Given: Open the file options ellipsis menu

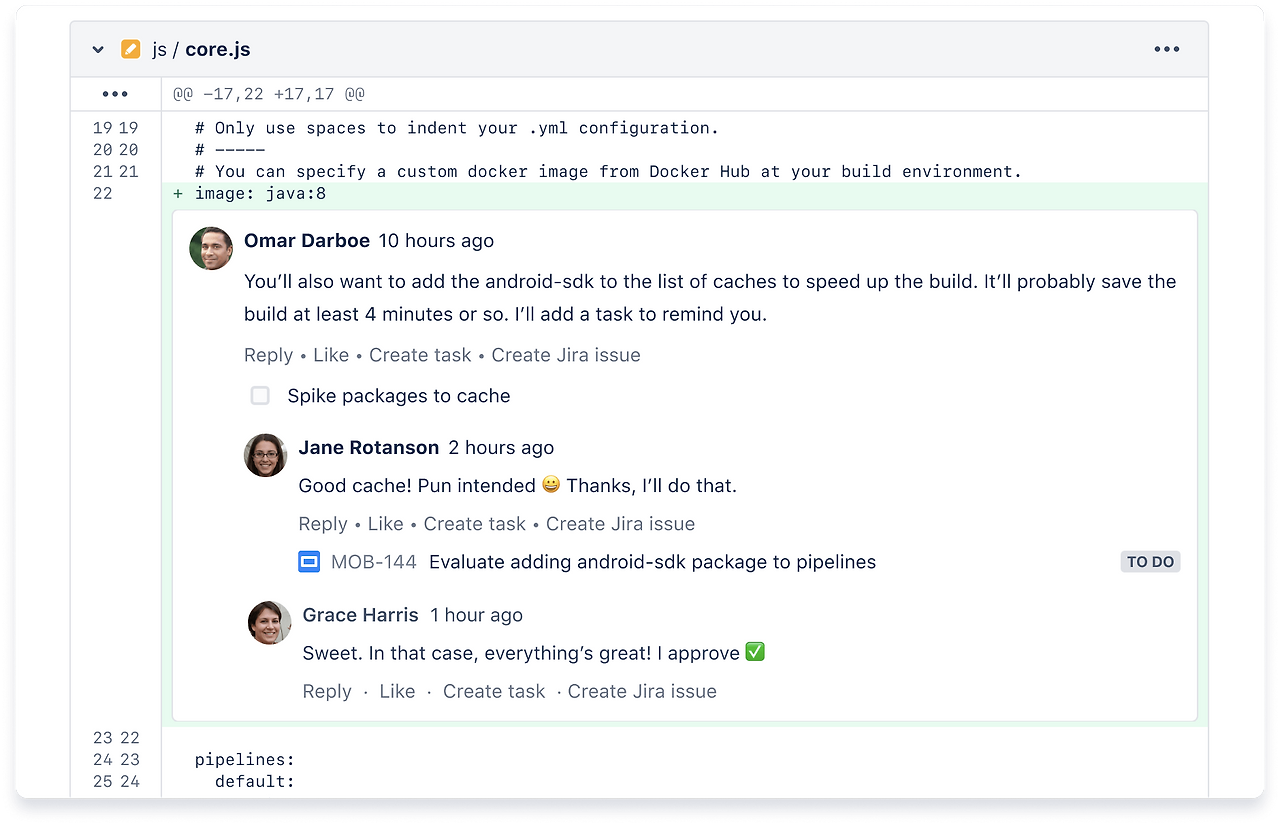Looking at the screenshot, I should (x=1166, y=48).
